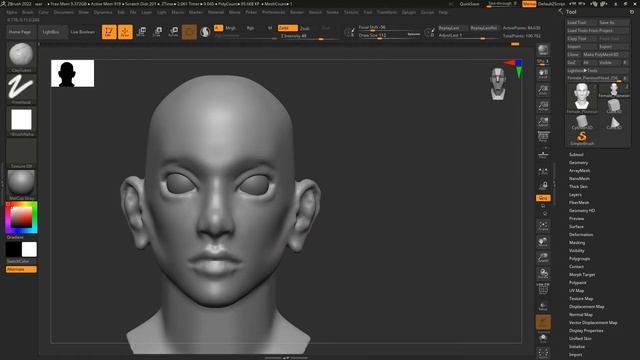Toggle the Rgb channel button
640x360 pixels.
pyautogui.click(x=250, y=28)
